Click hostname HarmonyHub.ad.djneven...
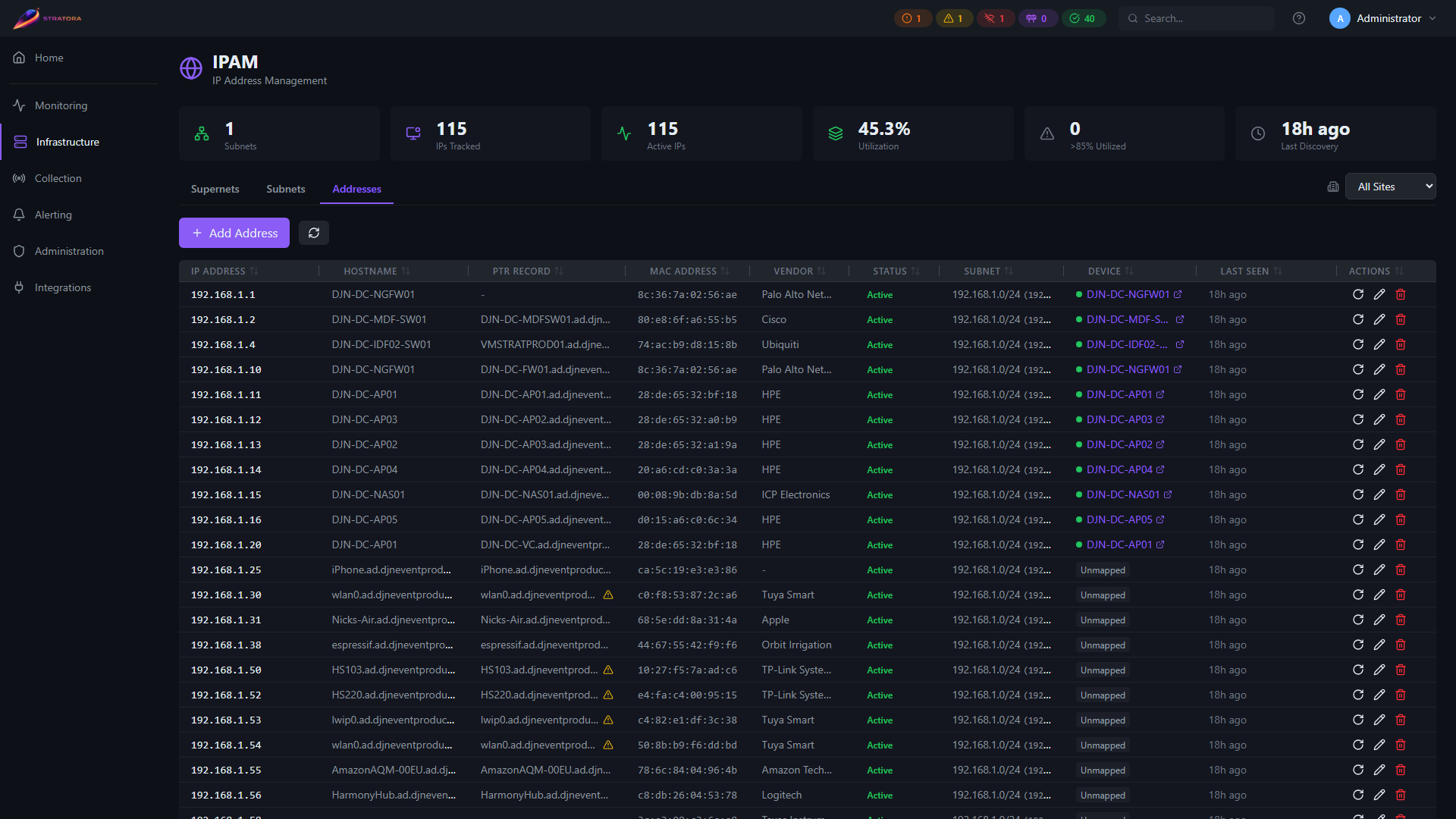This screenshot has width=1456, height=819. [394, 795]
